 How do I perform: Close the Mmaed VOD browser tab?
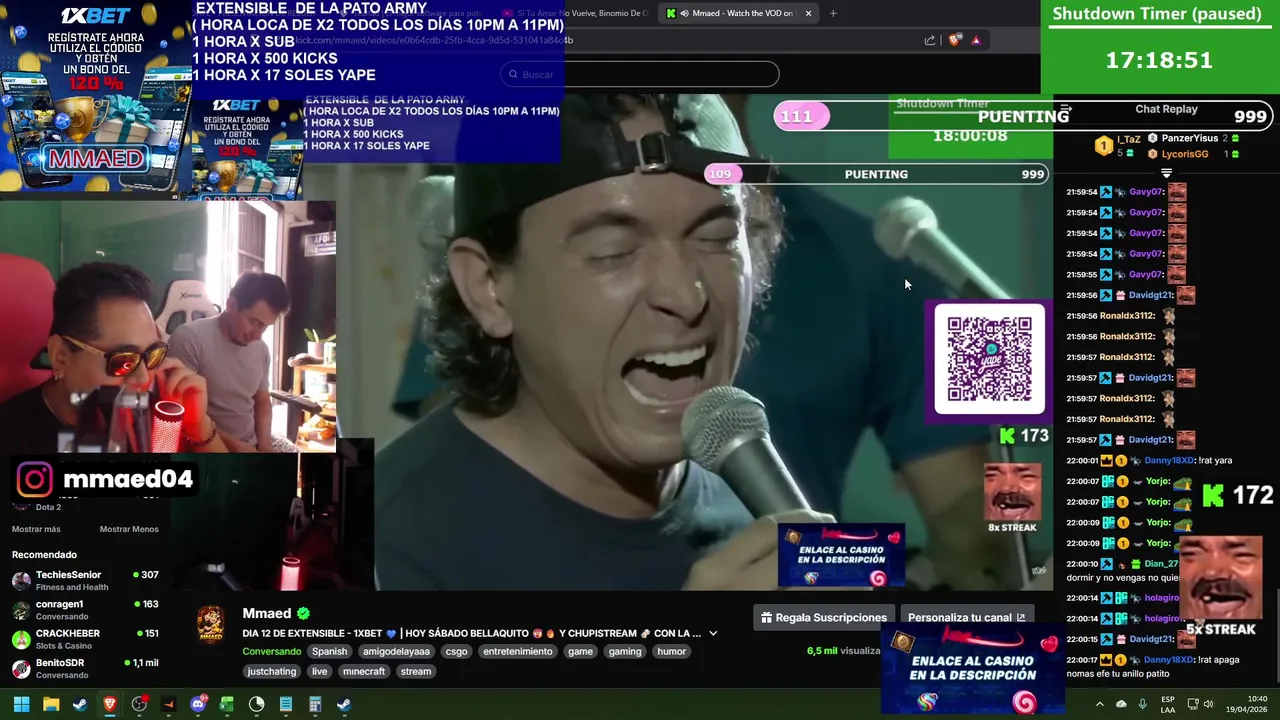(x=808, y=13)
